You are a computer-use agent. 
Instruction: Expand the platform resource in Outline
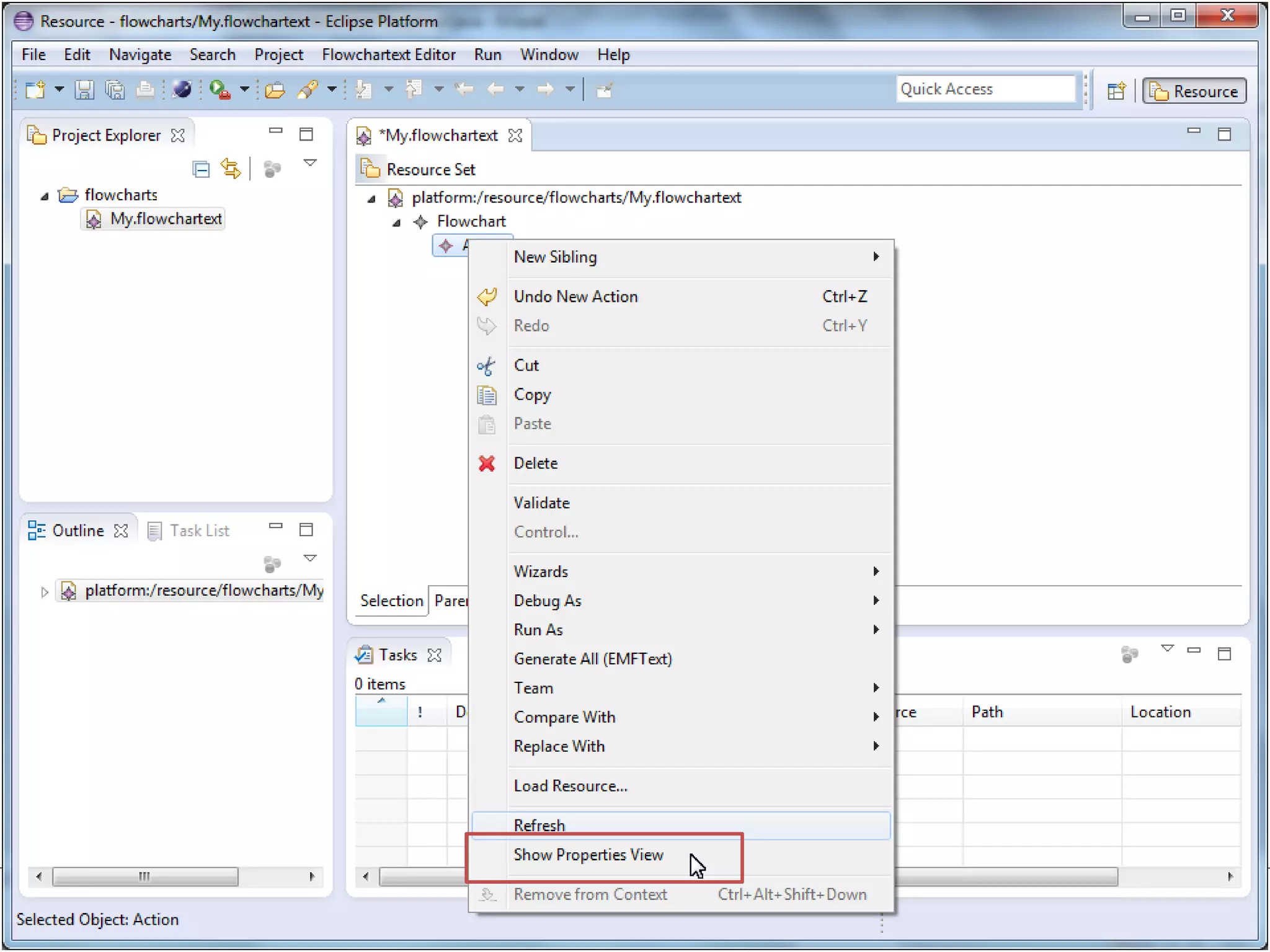coord(45,592)
